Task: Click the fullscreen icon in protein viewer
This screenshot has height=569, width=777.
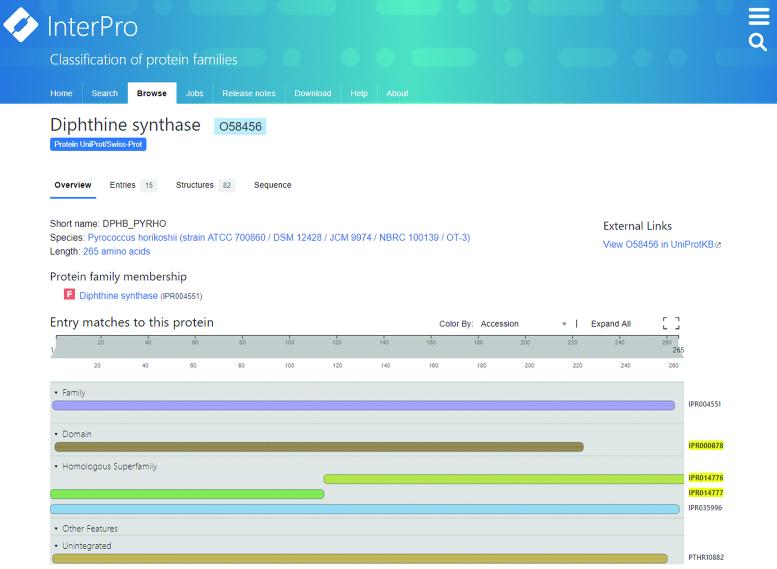Action: click(671, 324)
